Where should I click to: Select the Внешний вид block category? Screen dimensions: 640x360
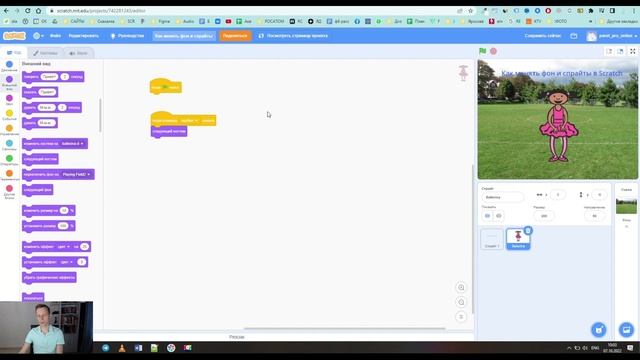9,82
